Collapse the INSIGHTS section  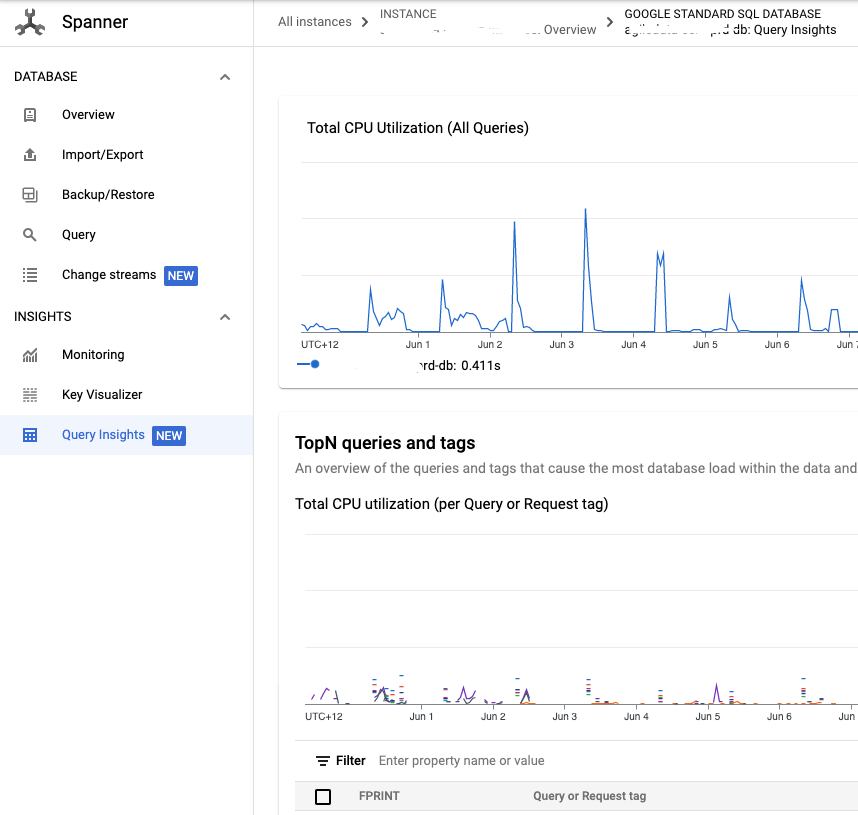(x=225, y=317)
